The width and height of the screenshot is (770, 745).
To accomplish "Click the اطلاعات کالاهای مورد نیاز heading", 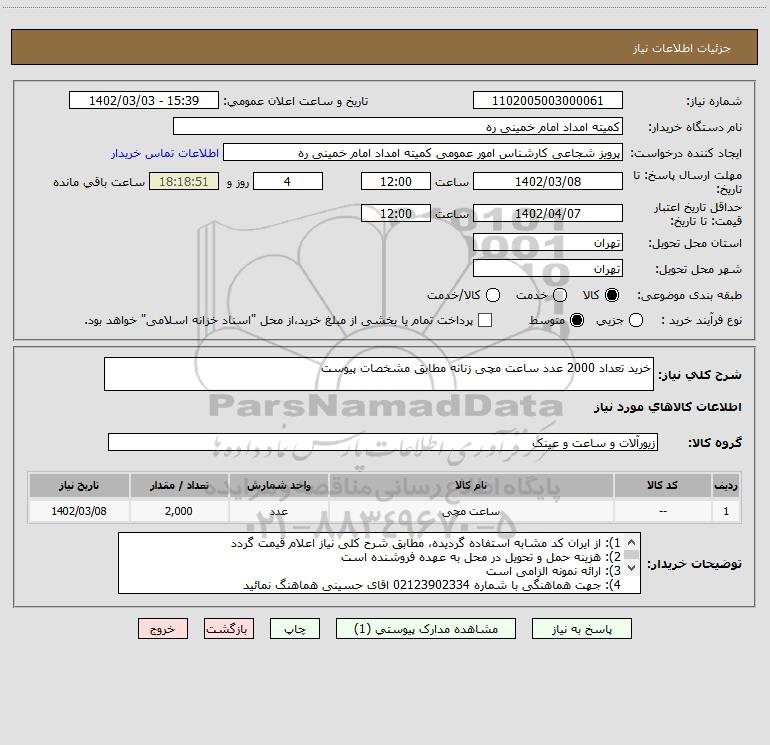I will [x=667, y=407].
